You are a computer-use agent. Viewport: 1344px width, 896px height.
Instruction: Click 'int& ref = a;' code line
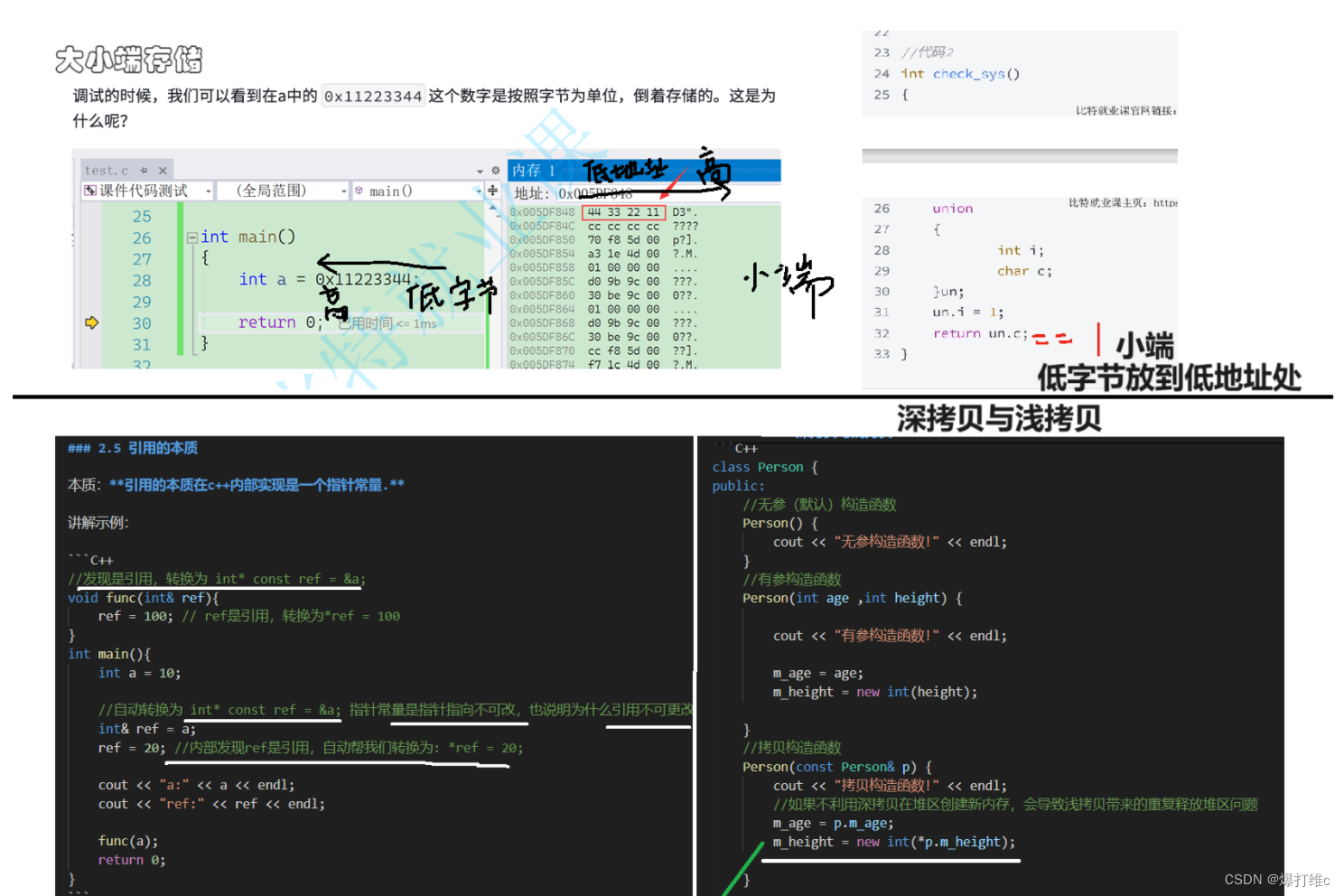pos(147,729)
